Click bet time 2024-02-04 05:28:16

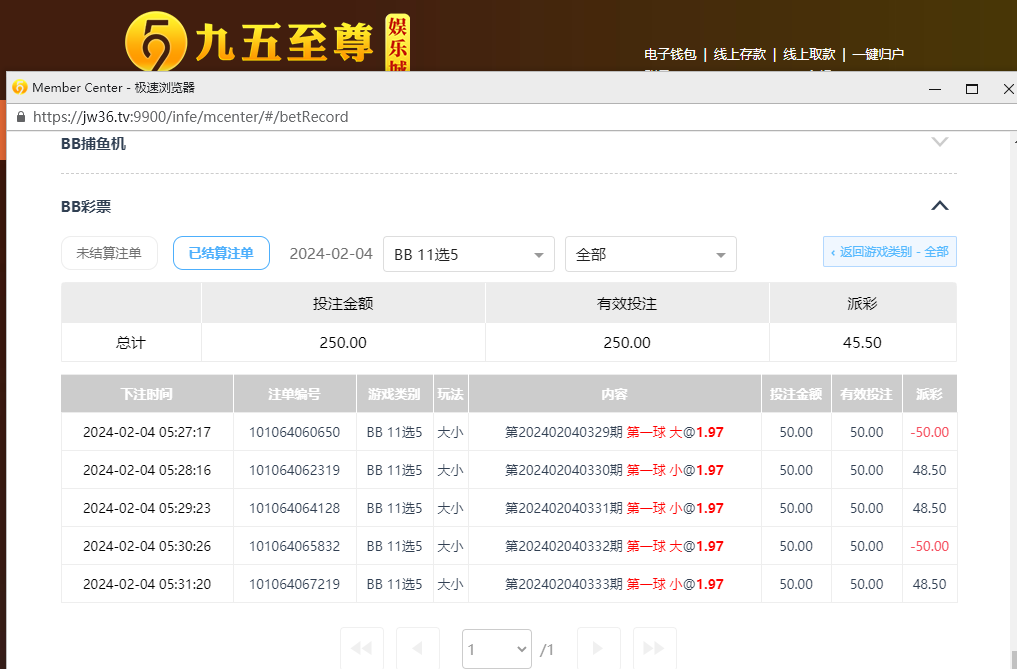pyautogui.click(x=147, y=470)
